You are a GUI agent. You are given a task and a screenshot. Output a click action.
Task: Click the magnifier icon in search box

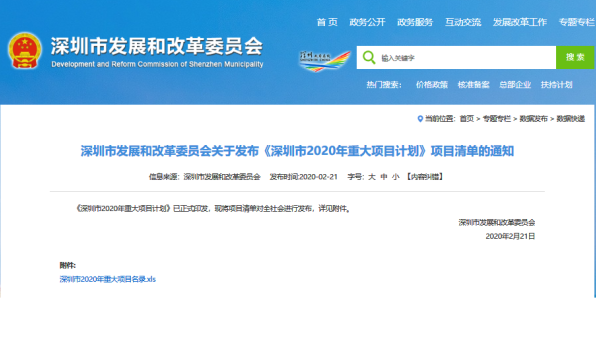[369, 57]
